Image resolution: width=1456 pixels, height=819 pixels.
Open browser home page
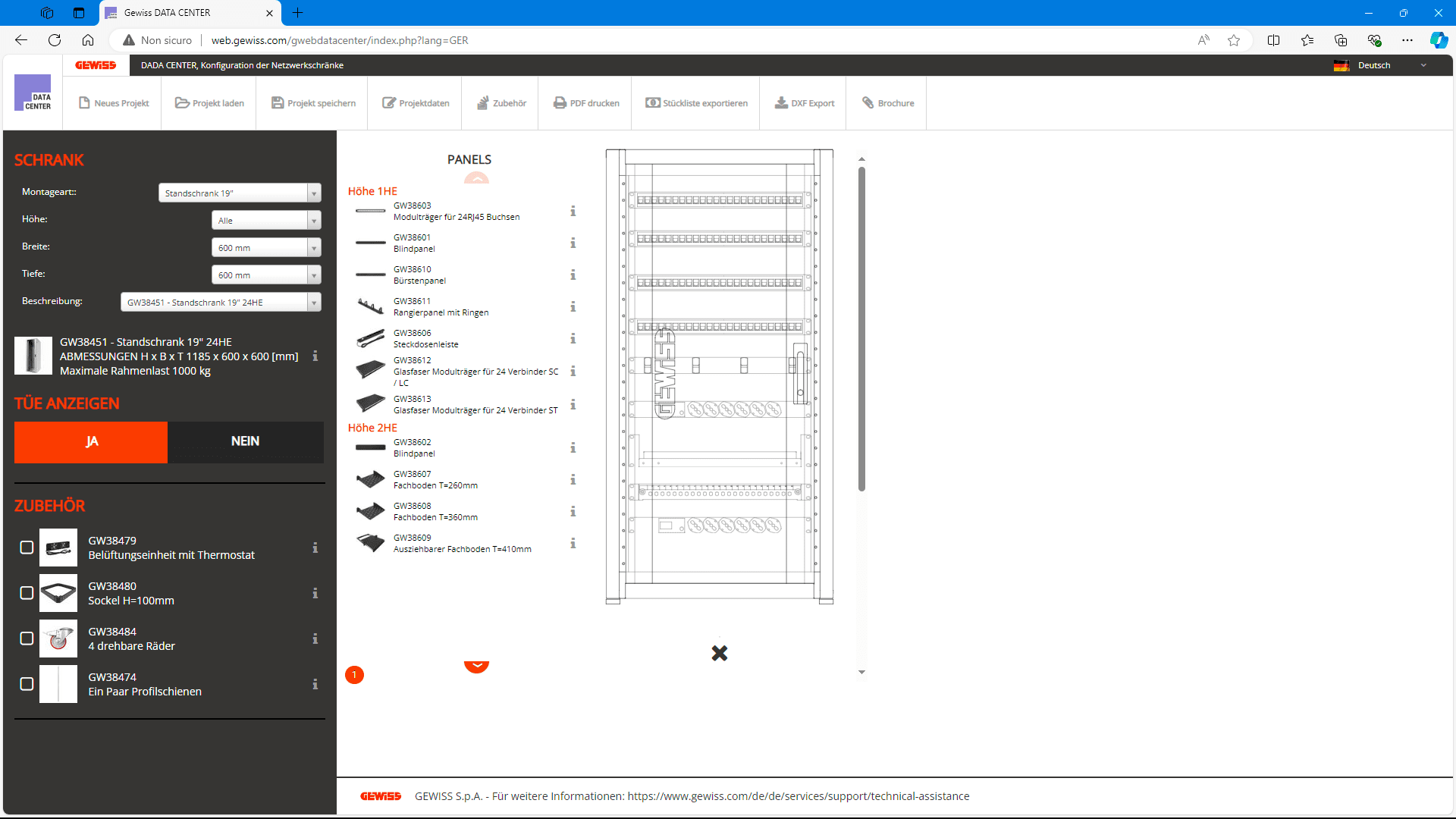(x=88, y=40)
